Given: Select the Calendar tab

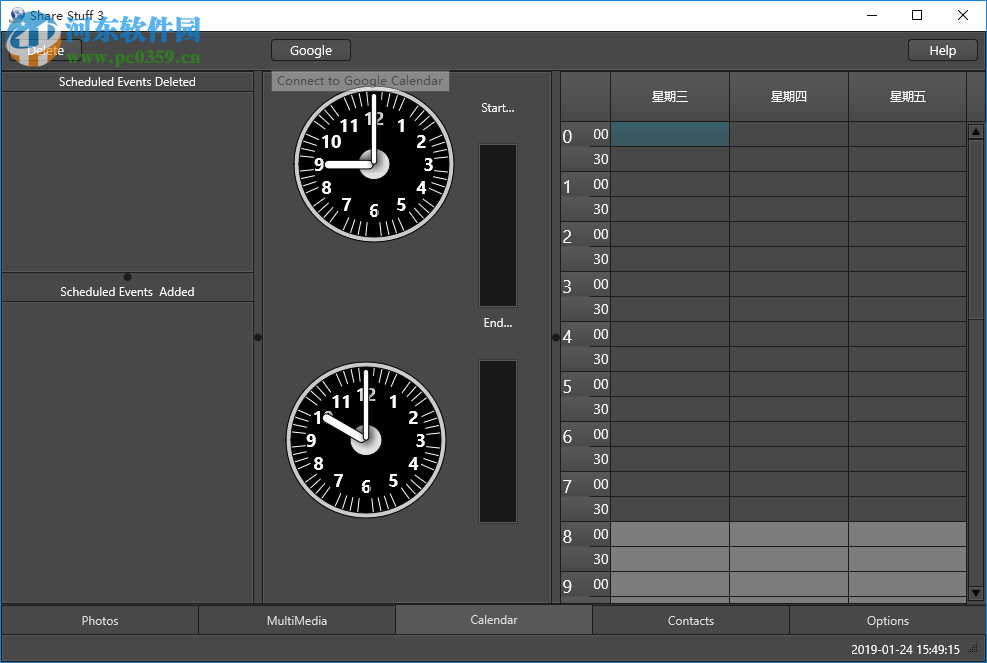Looking at the screenshot, I should click(x=494, y=620).
